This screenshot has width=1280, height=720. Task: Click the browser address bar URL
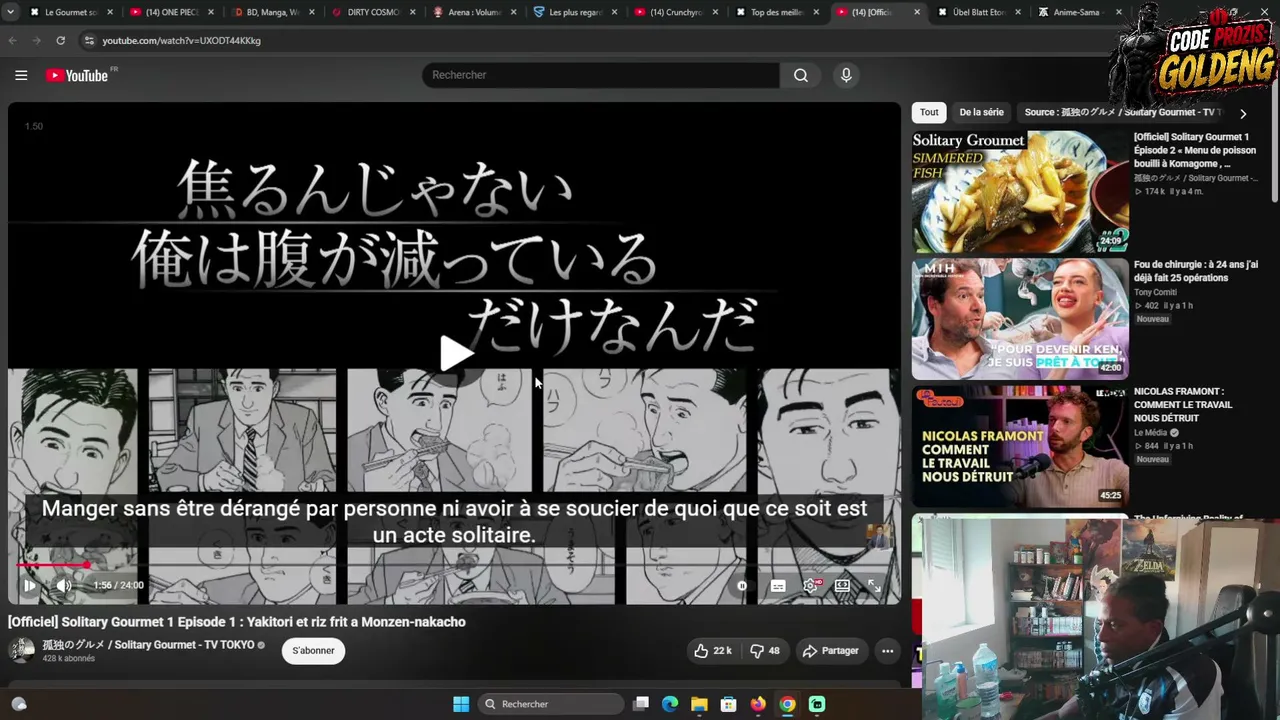pos(182,41)
